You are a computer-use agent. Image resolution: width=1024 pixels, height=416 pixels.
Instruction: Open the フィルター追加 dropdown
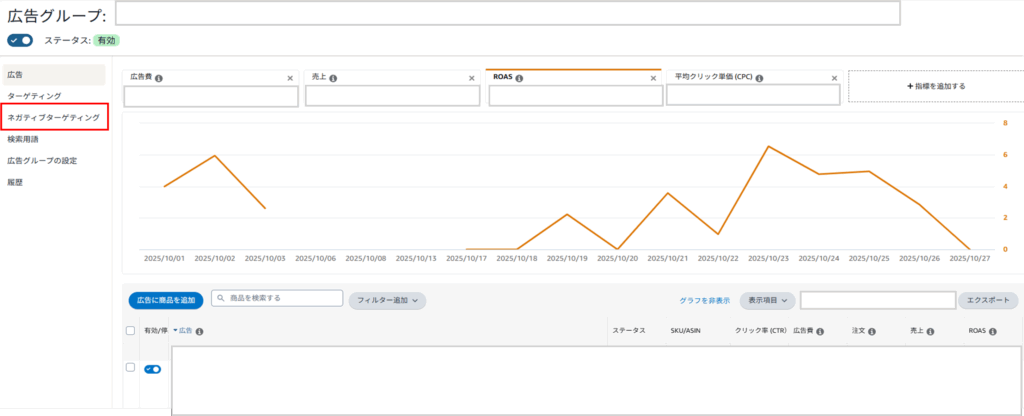387,299
